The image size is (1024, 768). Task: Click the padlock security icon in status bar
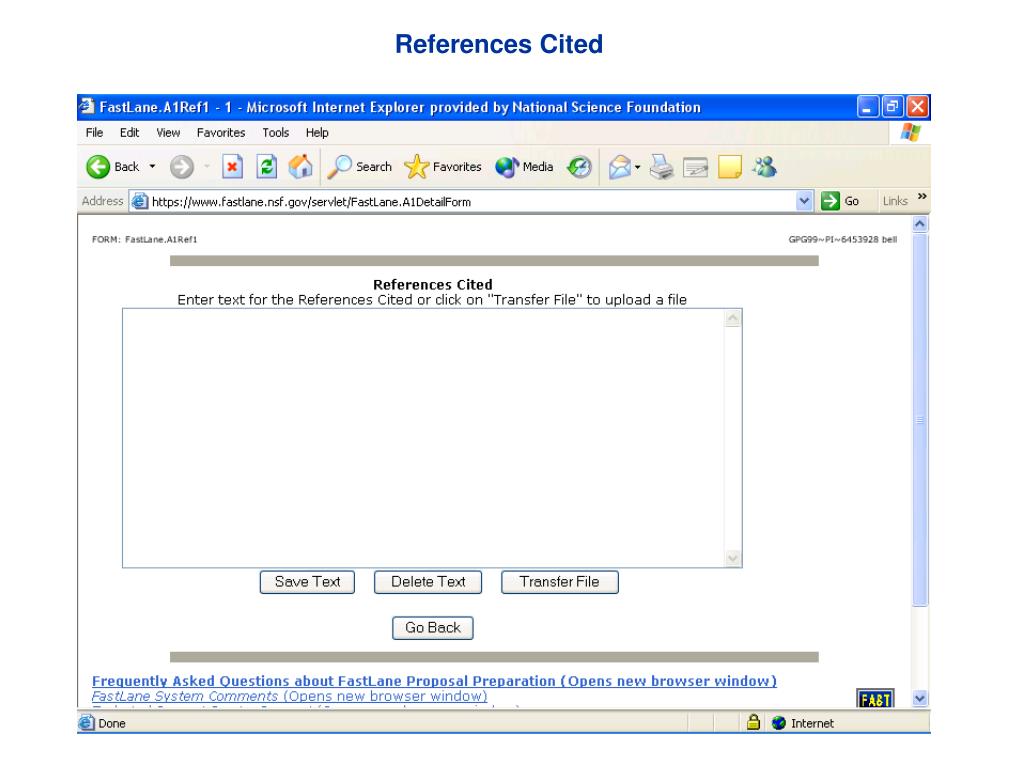[753, 722]
